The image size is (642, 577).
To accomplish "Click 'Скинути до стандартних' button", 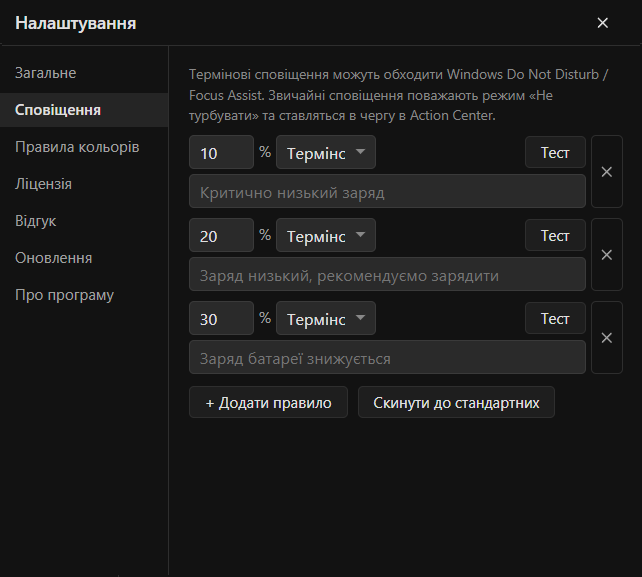I will pos(456,402).
